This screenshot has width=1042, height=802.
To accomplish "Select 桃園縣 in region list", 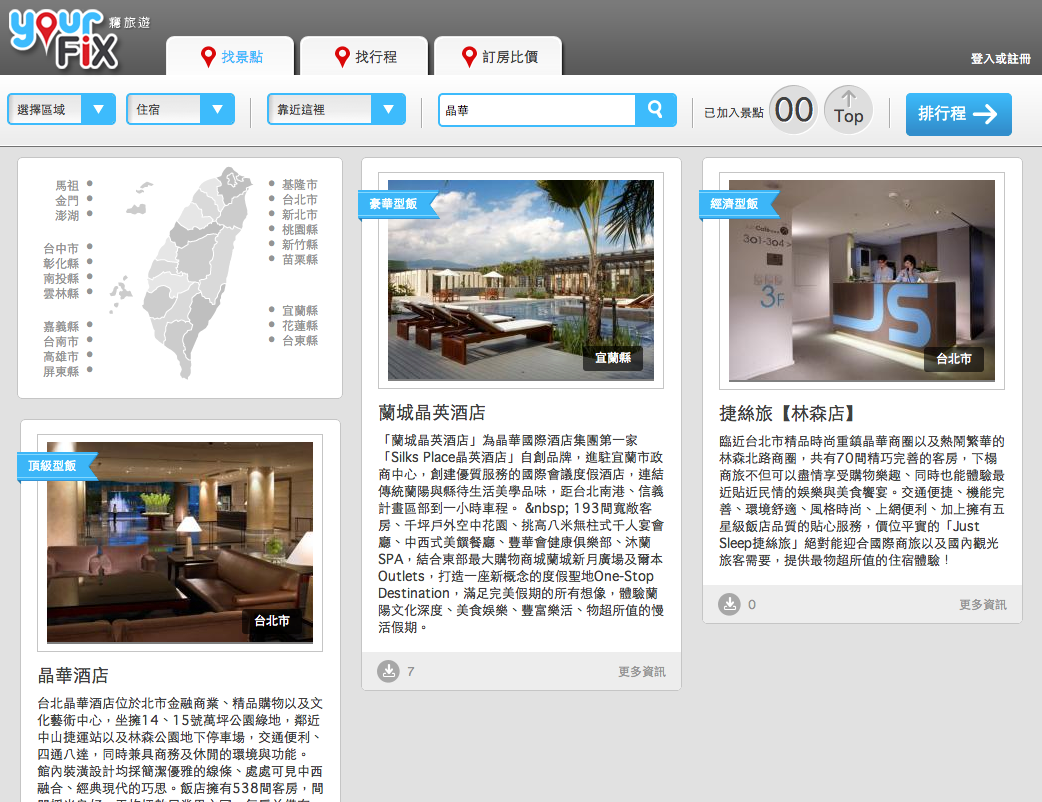I will pos(300,230).
